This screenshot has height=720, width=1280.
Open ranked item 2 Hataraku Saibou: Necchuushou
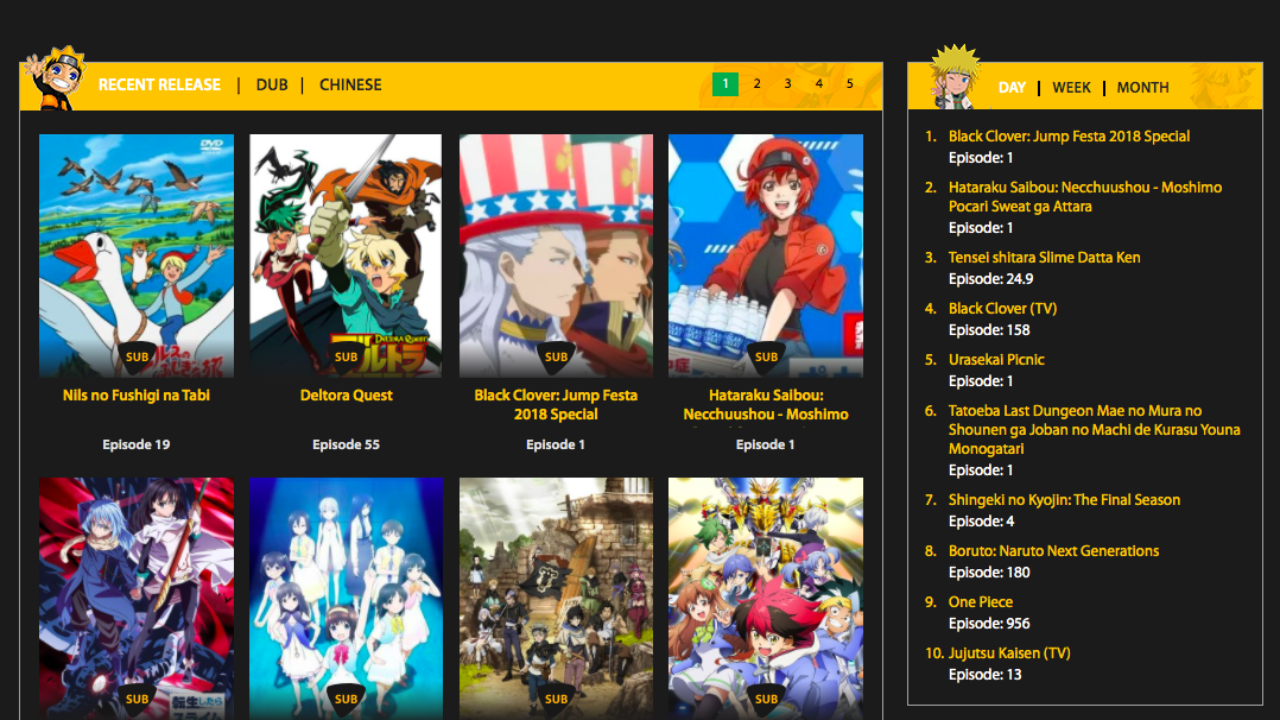tap(1085, 197)
